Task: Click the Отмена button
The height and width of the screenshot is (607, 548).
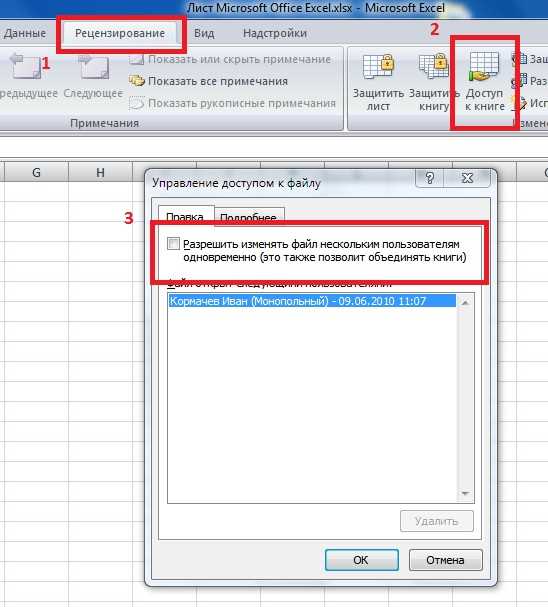Action: [445, 560]
